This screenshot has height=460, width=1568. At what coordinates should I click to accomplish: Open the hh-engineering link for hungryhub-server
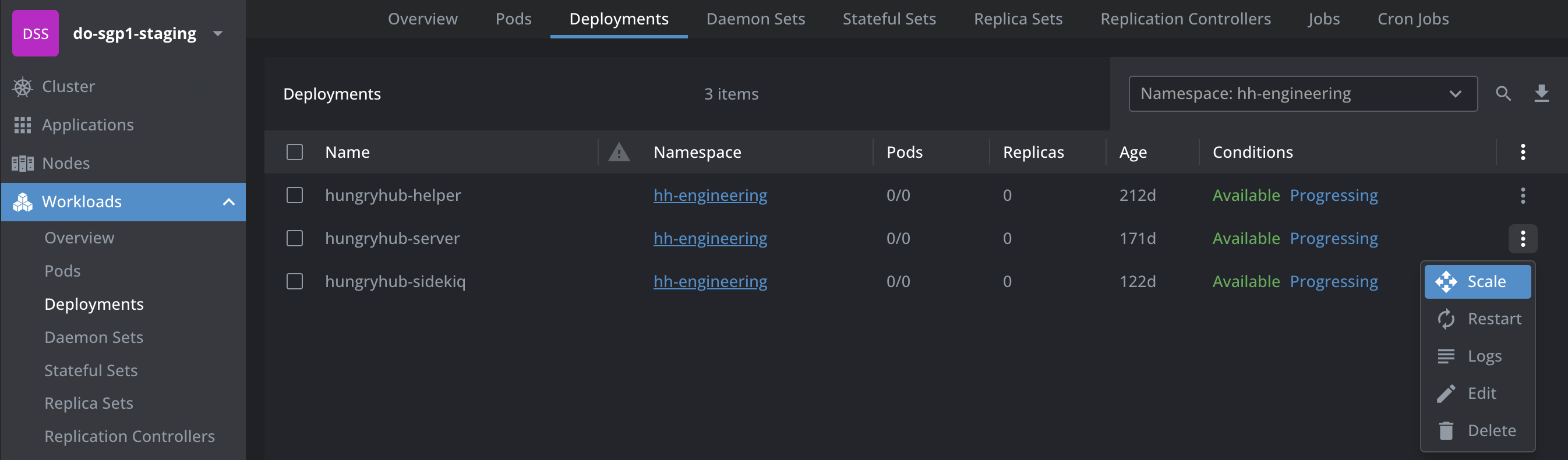[x=710, y=239]
